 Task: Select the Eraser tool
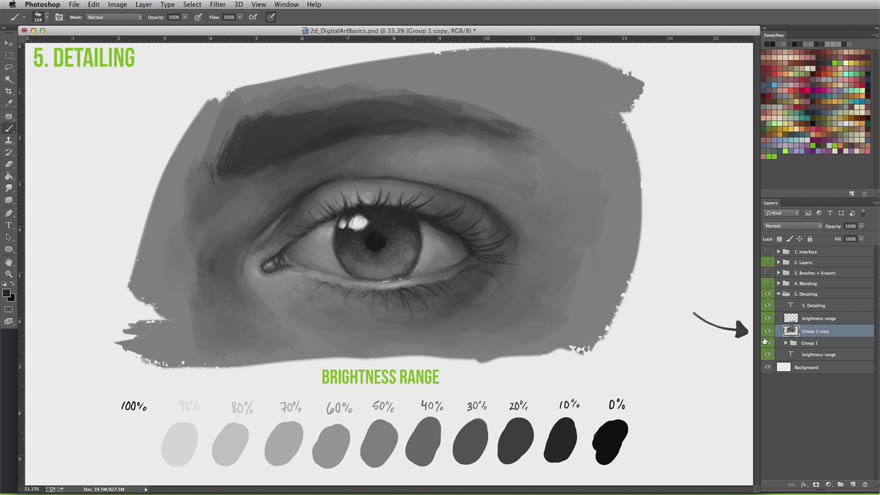(x=8, y=164)
